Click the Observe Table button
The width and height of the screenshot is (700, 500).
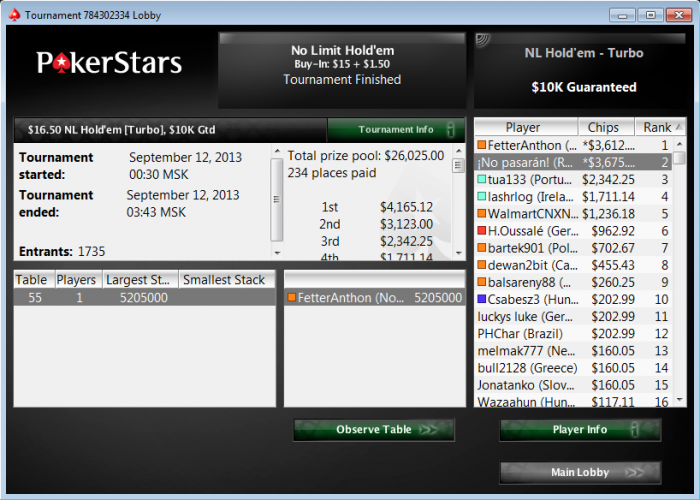pyautogui.click(x=374, y=429)
